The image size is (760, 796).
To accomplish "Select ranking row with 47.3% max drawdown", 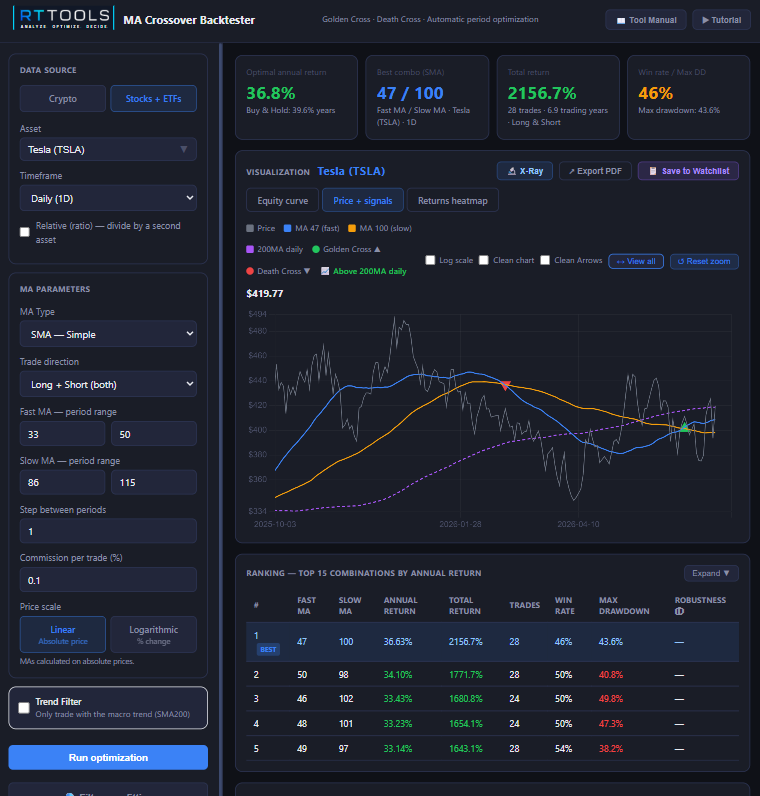I will [492, 724].
